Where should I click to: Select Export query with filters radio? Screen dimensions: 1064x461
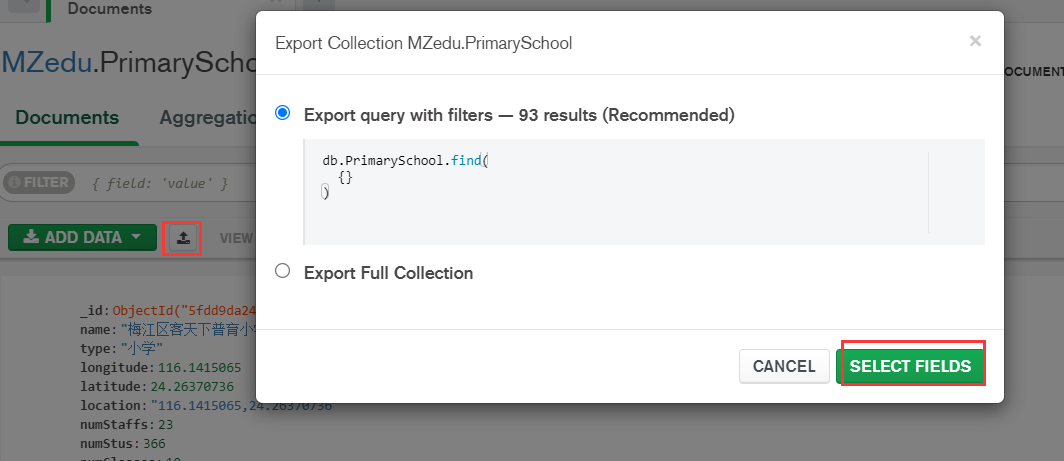click(283, 114)
